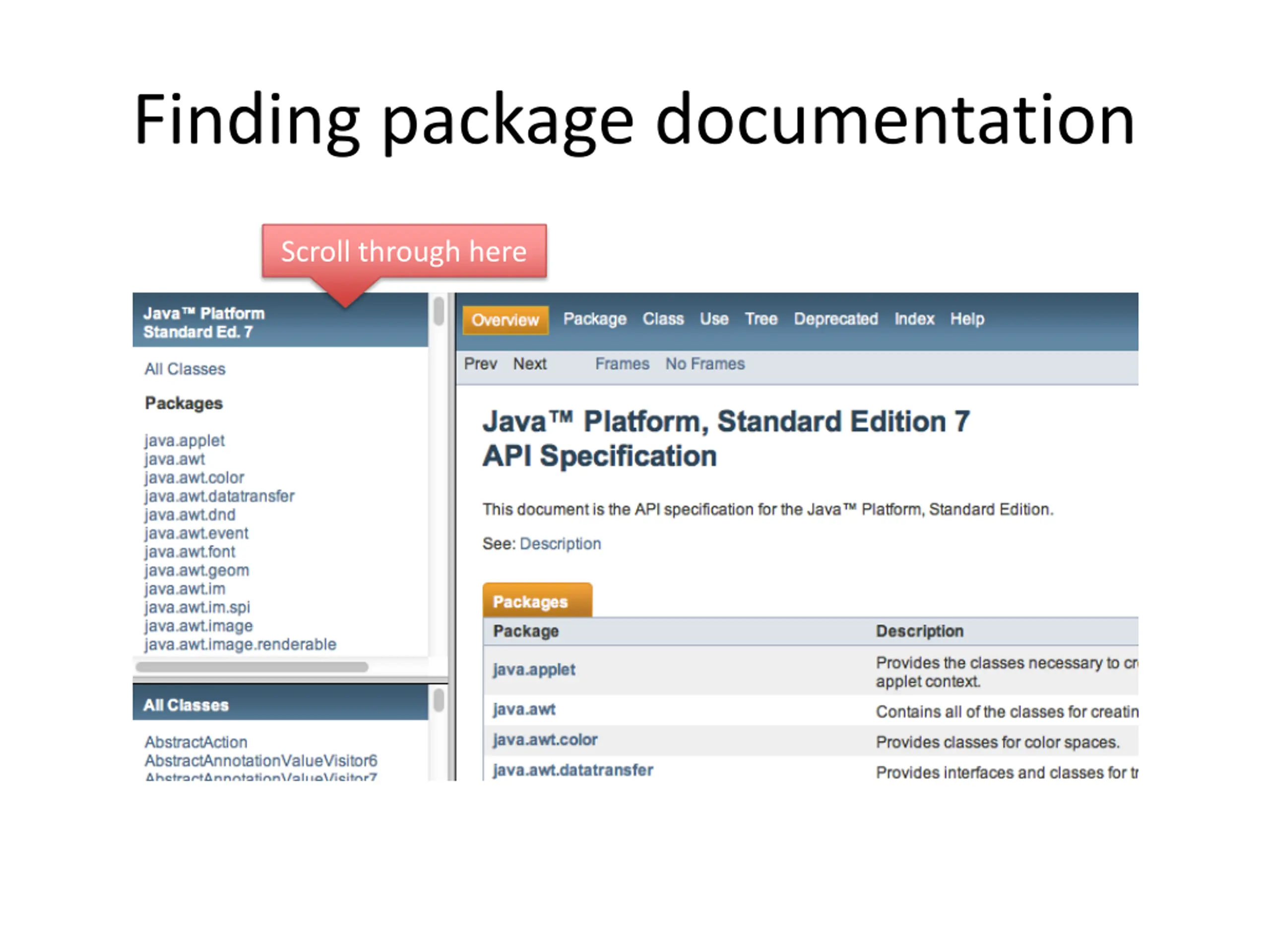Viewport: 1270px width, 952px height.
Task: Click the Description column header
Action: point(919,631)
